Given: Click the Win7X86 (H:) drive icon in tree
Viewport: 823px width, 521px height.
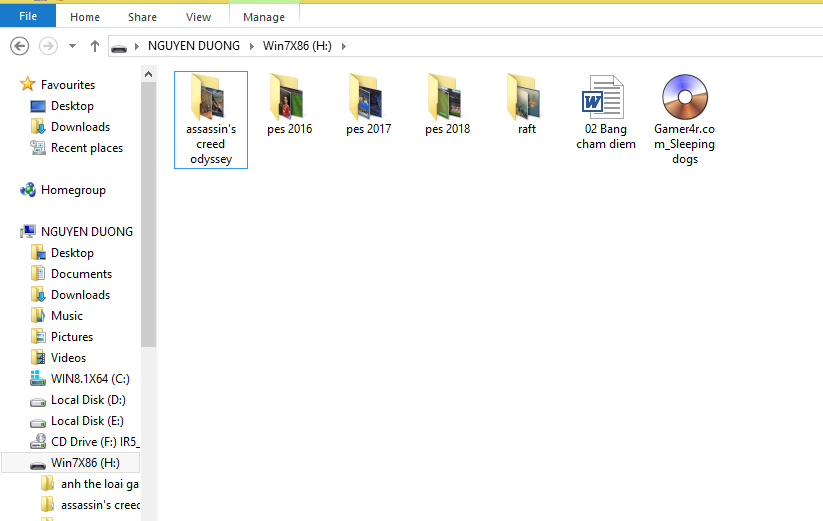Looking at the screenshot, I should pos(38,465).
